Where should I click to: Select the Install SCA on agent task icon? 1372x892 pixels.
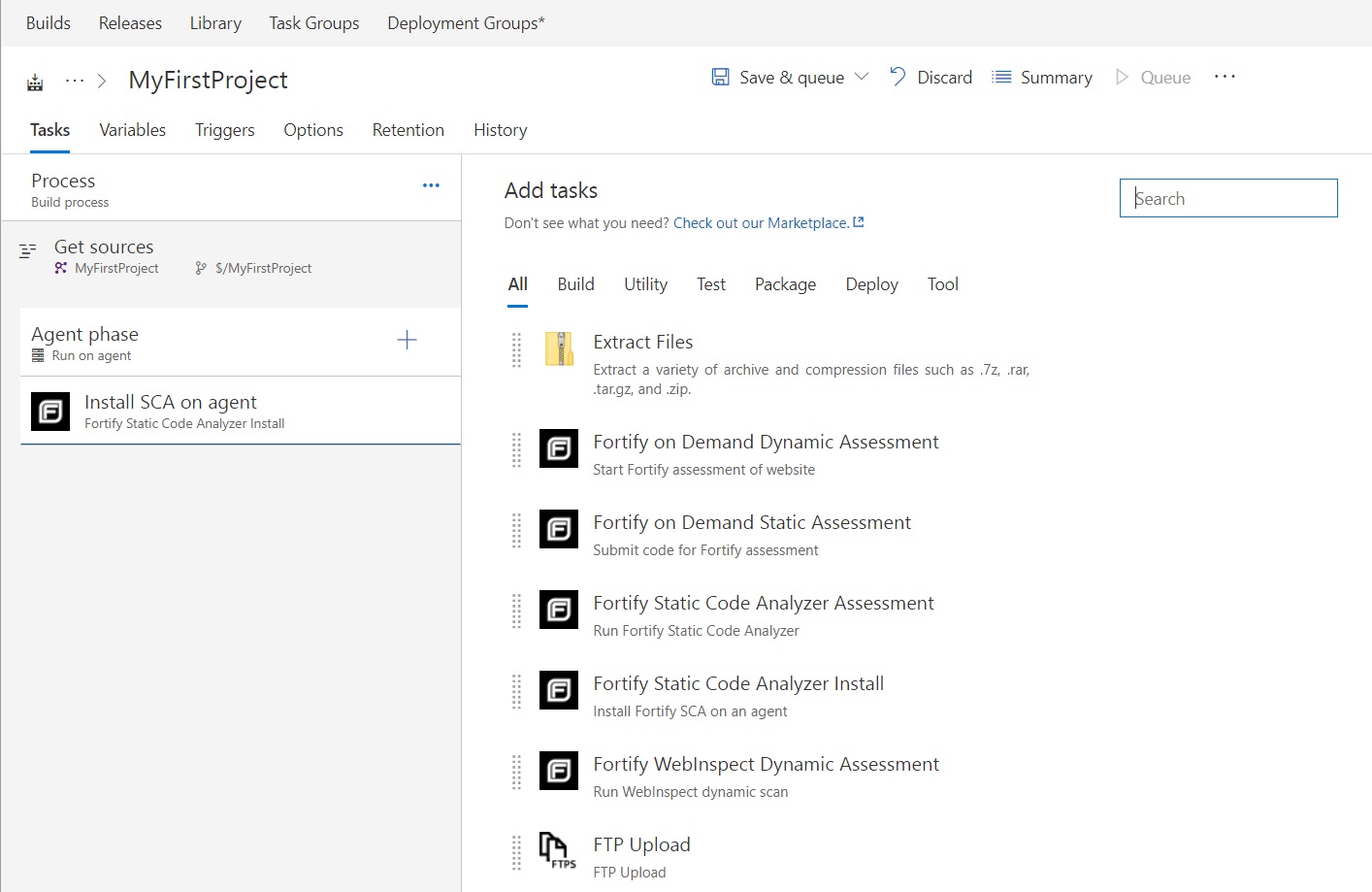49,411
